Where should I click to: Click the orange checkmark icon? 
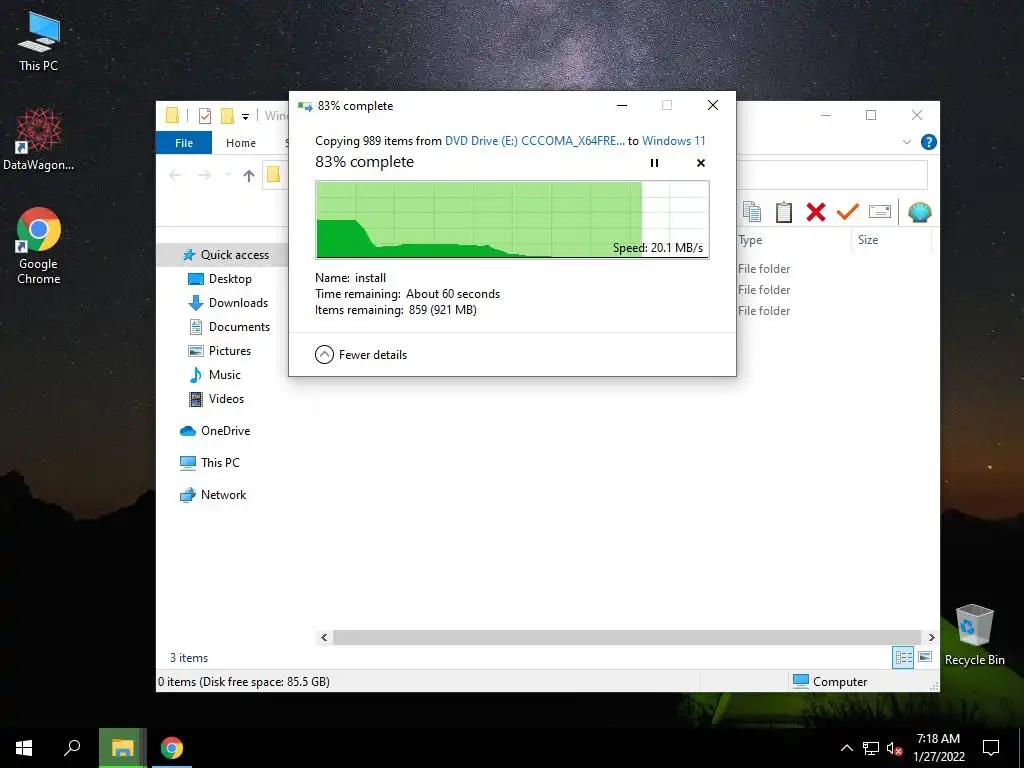click(847, 211)
